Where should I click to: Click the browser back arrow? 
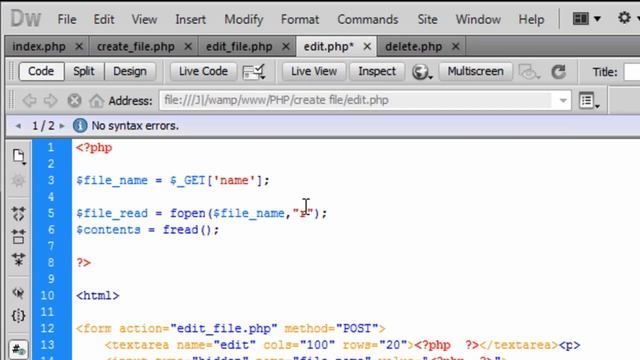point(29,100)
